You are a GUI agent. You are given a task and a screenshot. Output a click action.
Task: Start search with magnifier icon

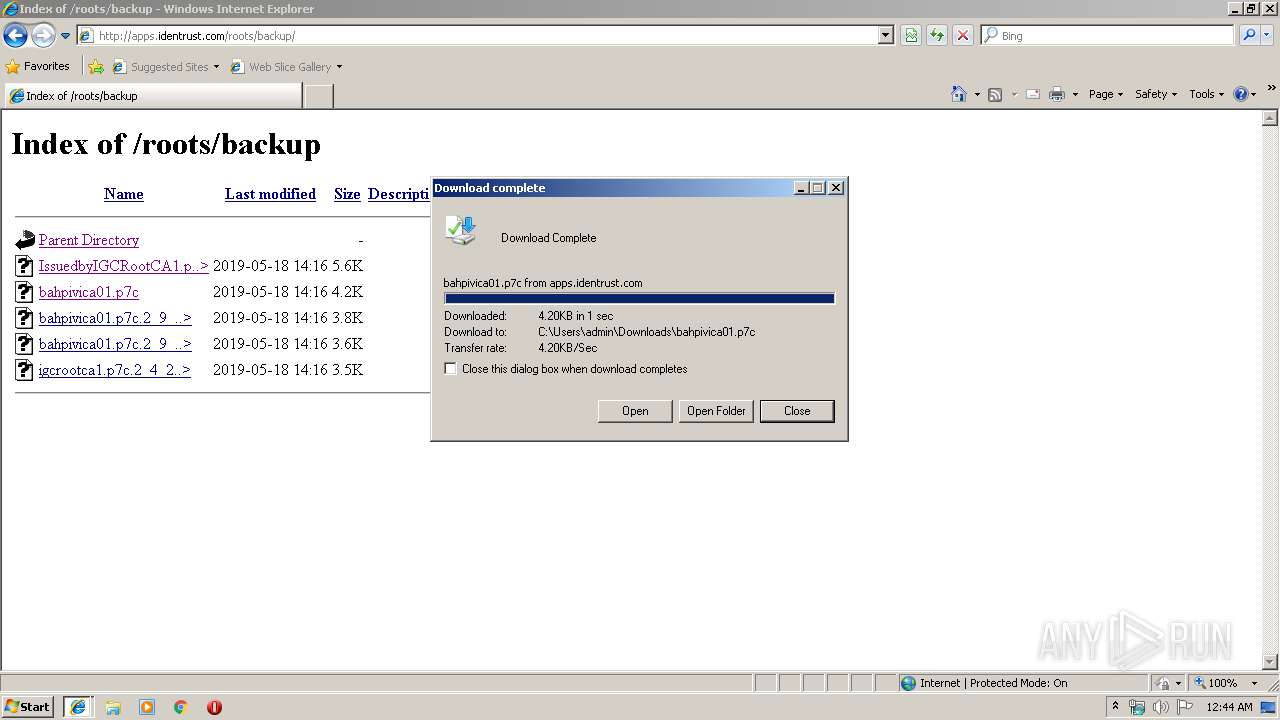[1249, 35]
